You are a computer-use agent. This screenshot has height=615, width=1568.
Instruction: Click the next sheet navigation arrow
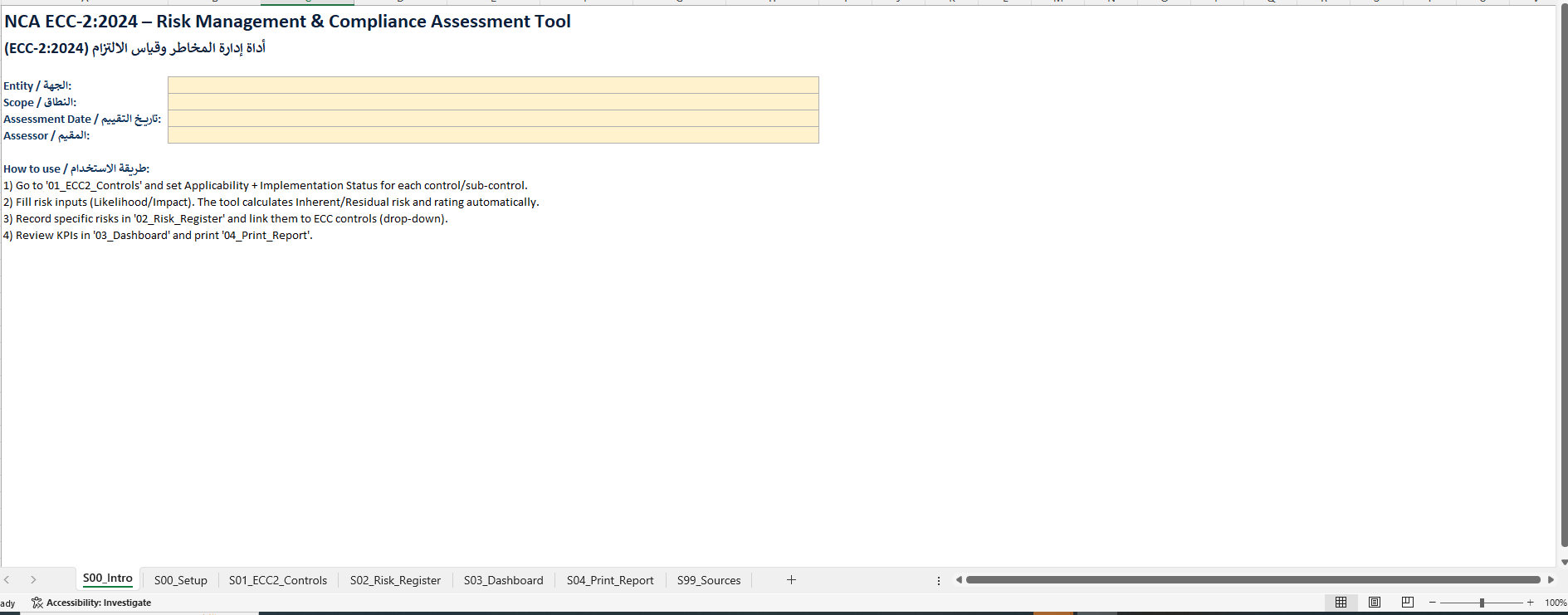[x=33, y=580]
